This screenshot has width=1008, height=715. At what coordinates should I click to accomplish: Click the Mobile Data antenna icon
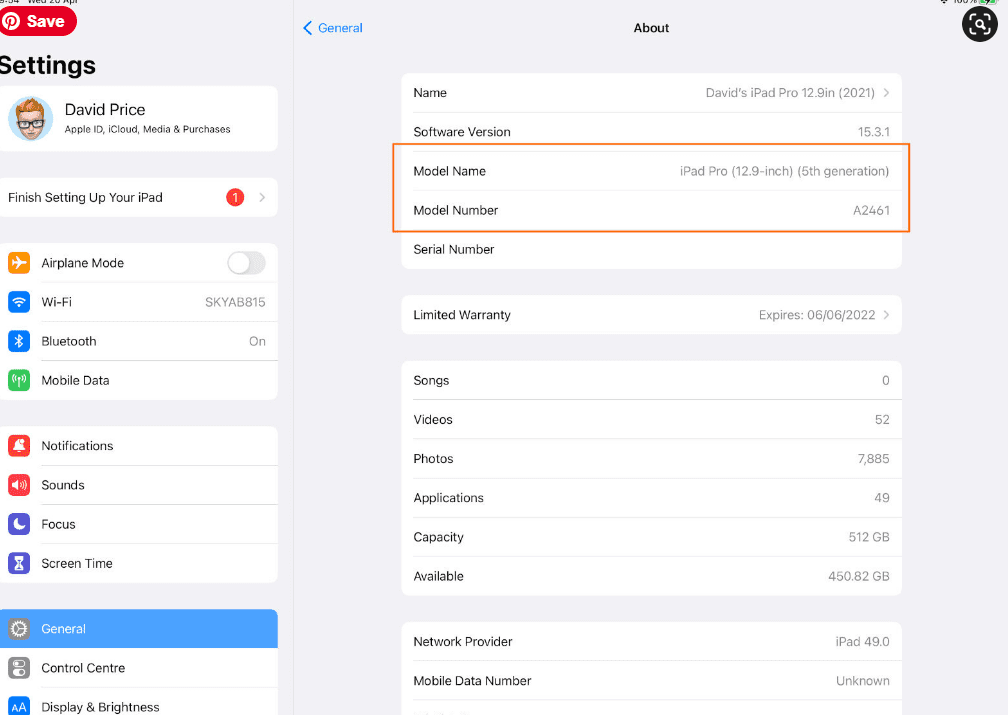(19, 381)
